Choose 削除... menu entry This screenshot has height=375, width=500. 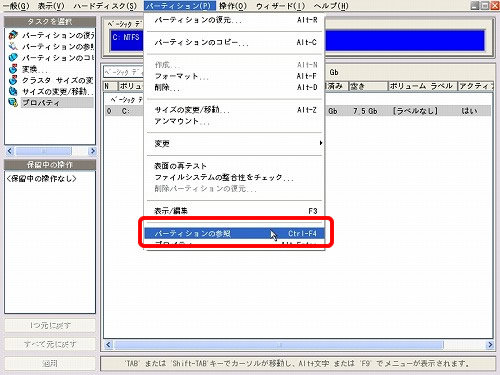point(235,88)
